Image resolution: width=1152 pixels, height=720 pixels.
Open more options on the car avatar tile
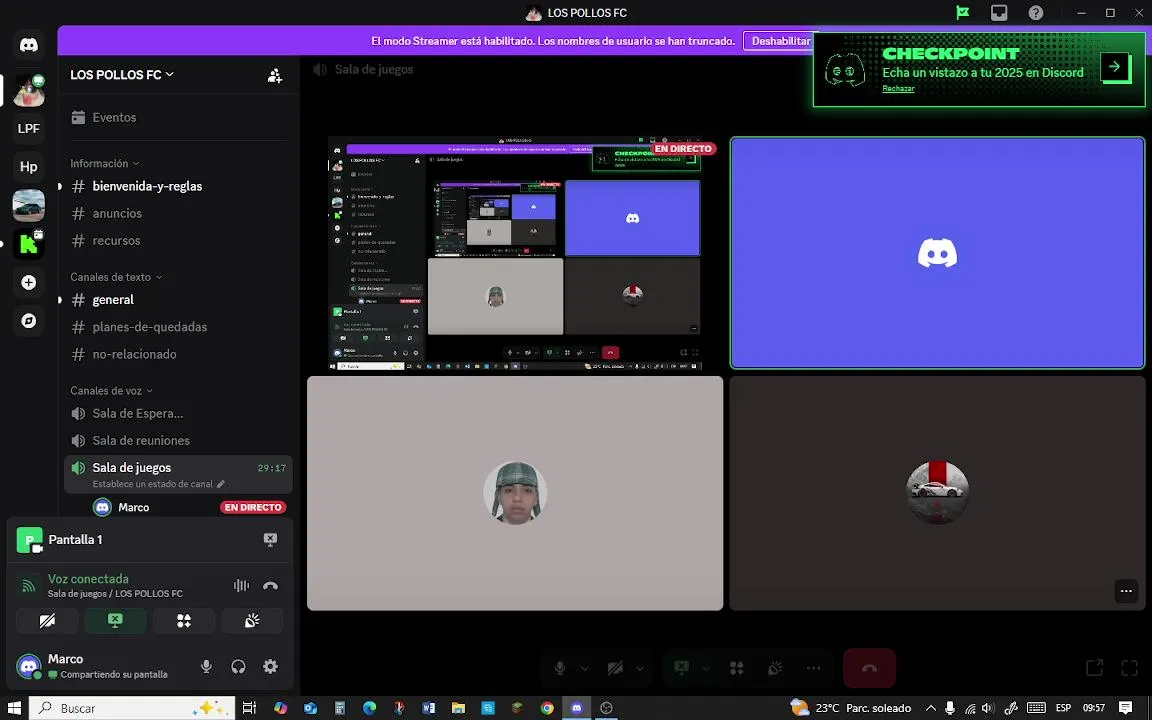[1126, 591]
